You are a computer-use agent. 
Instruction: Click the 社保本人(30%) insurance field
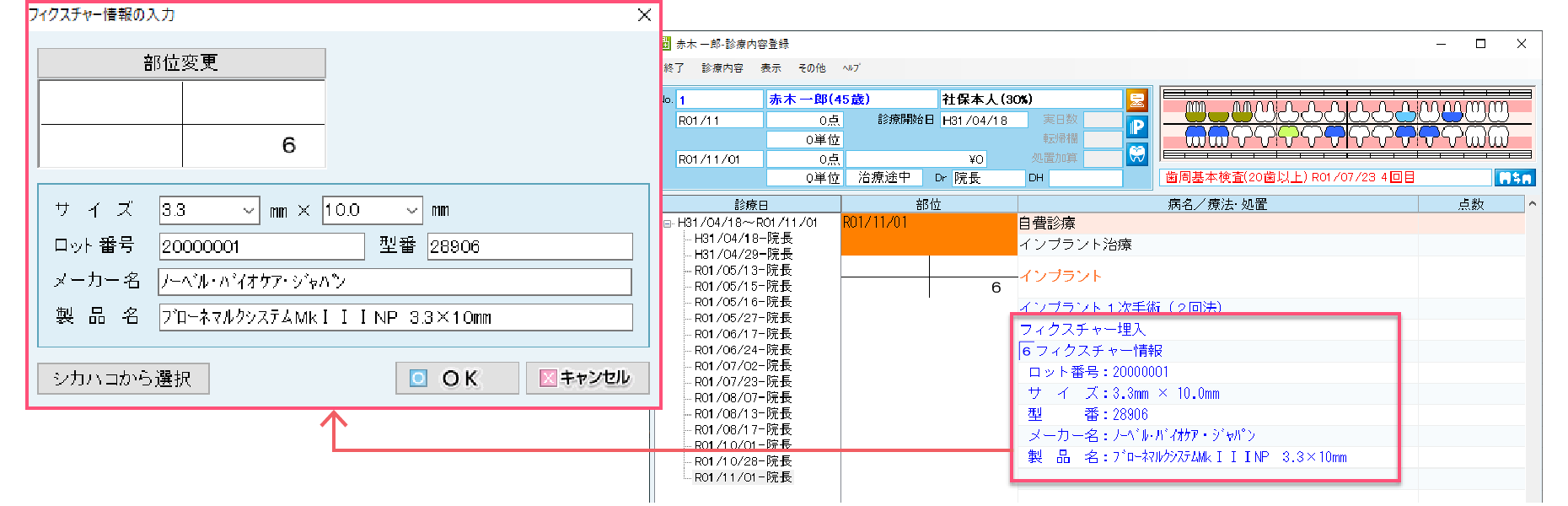click(x=1031, y=100)
